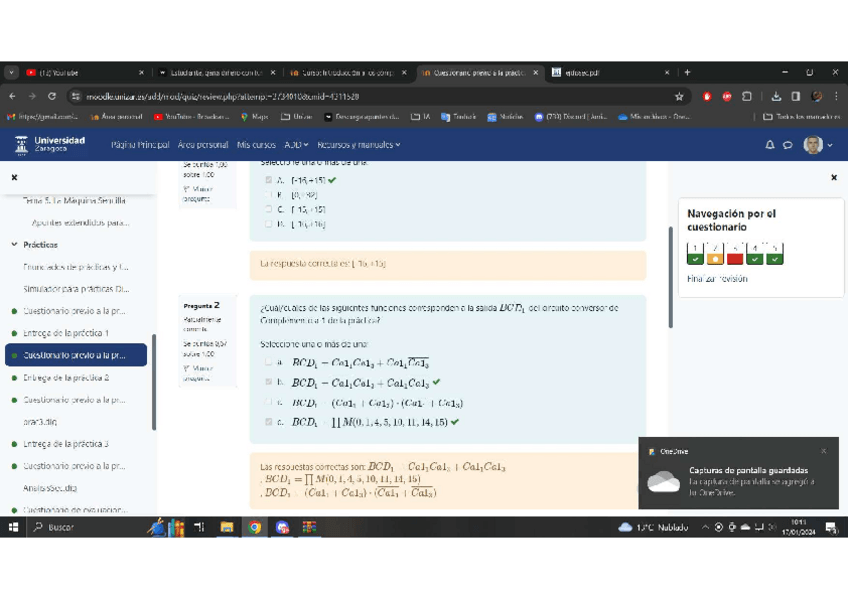Image resolution: width=848 pixels, height=599 pixels.
Task: Bookmark this page with star icon
Action: pyautogui.click(x=679, y=96)
